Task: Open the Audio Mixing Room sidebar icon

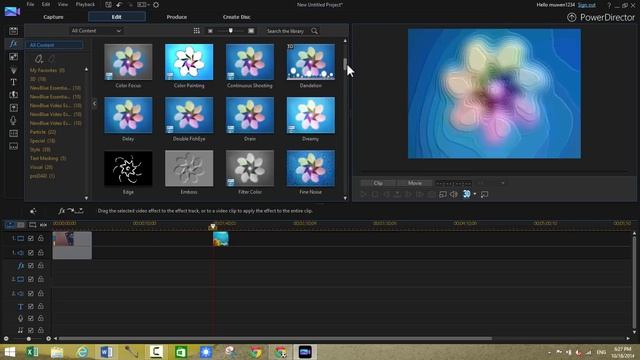Action: click(13, 108)
